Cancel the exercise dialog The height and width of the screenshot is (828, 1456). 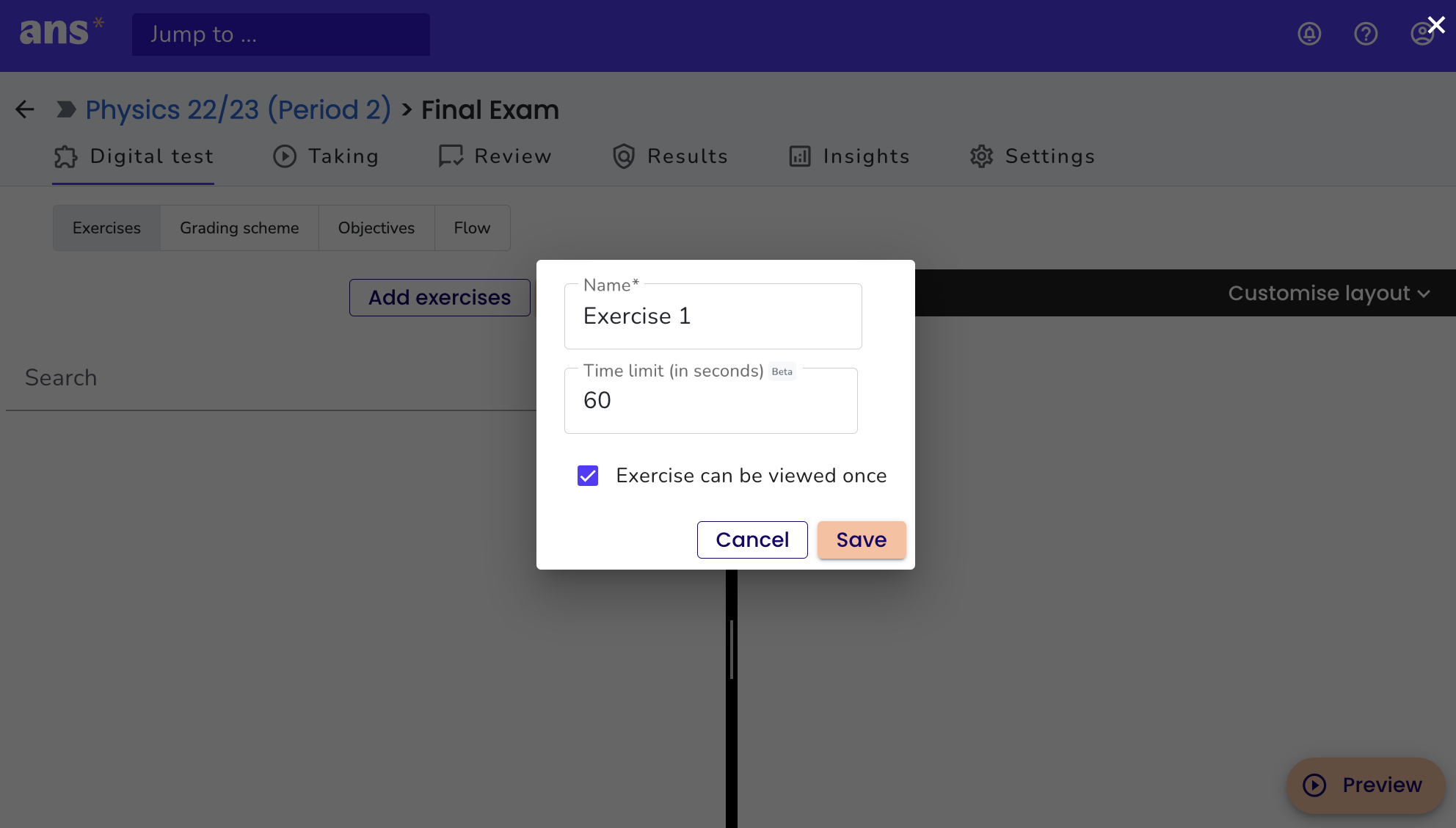(x=752, y=540)
